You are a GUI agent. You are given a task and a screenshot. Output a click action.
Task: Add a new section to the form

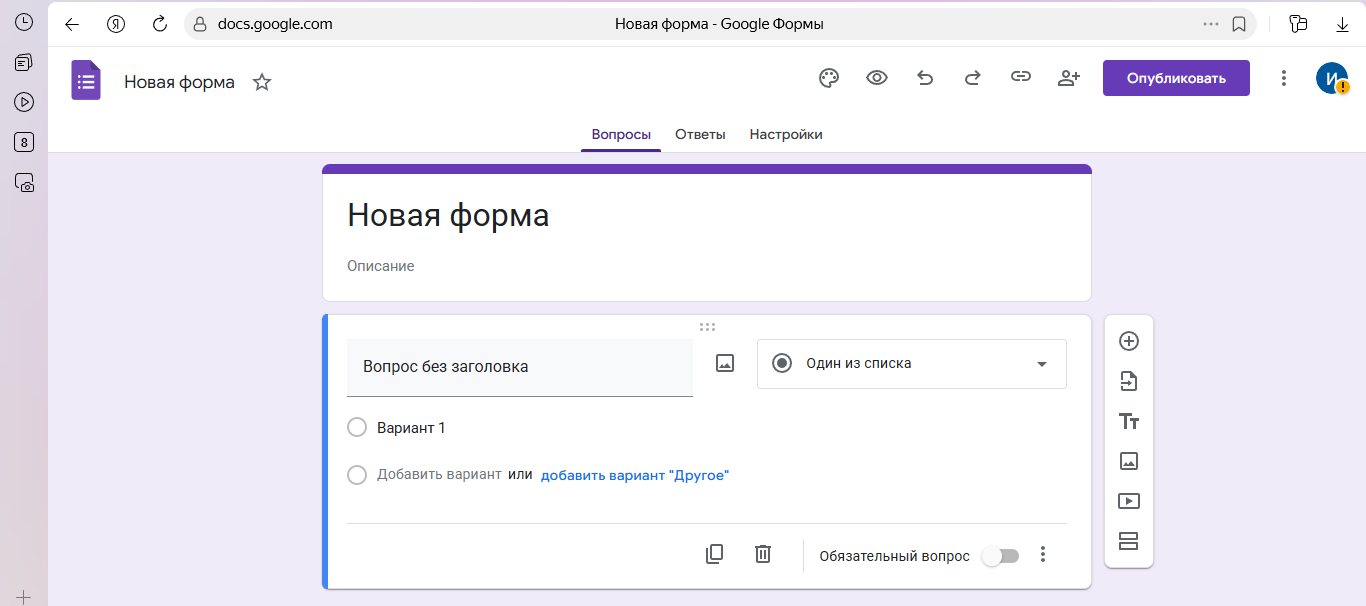pos(1129,541)
